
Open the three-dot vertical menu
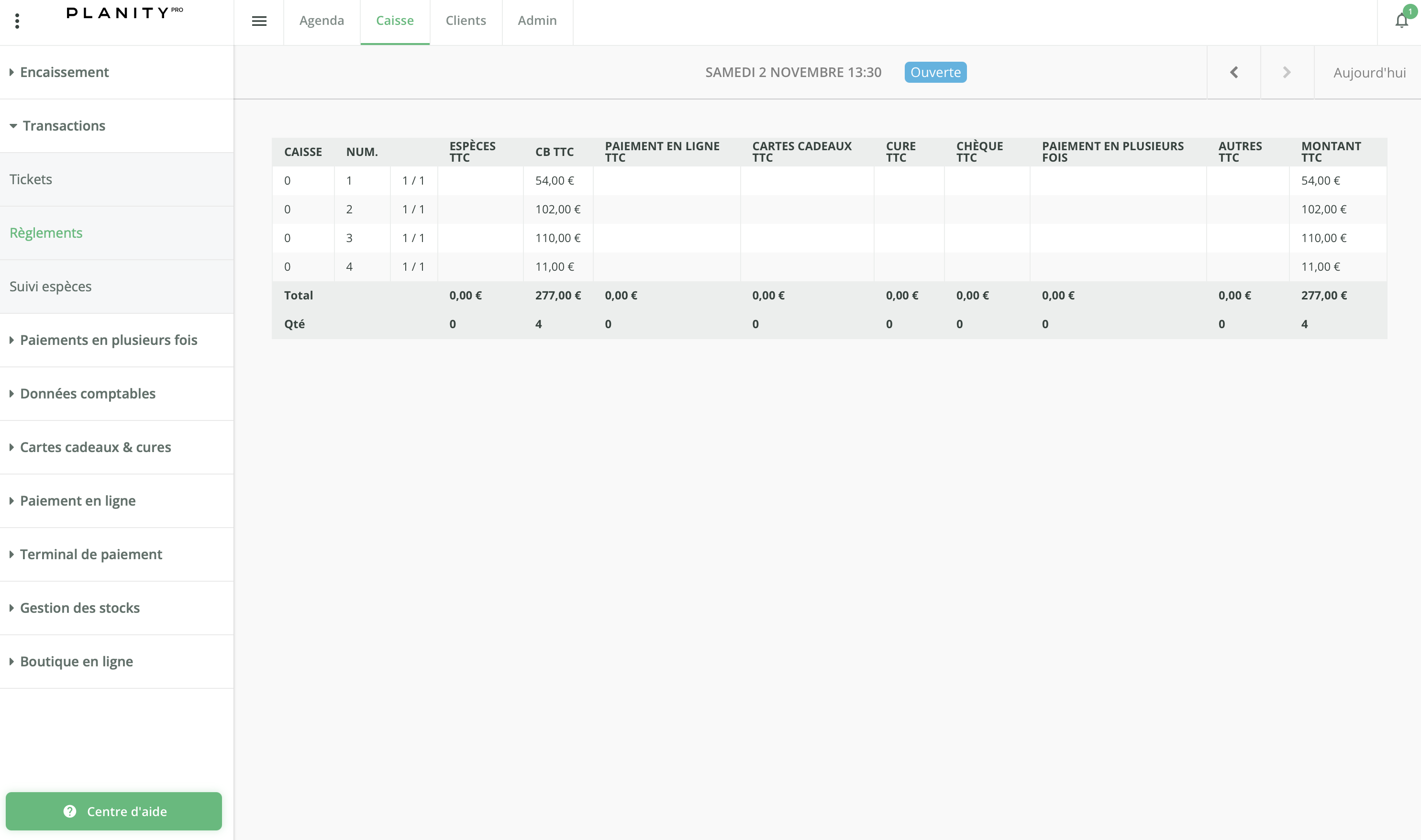(x=18, y=22)
